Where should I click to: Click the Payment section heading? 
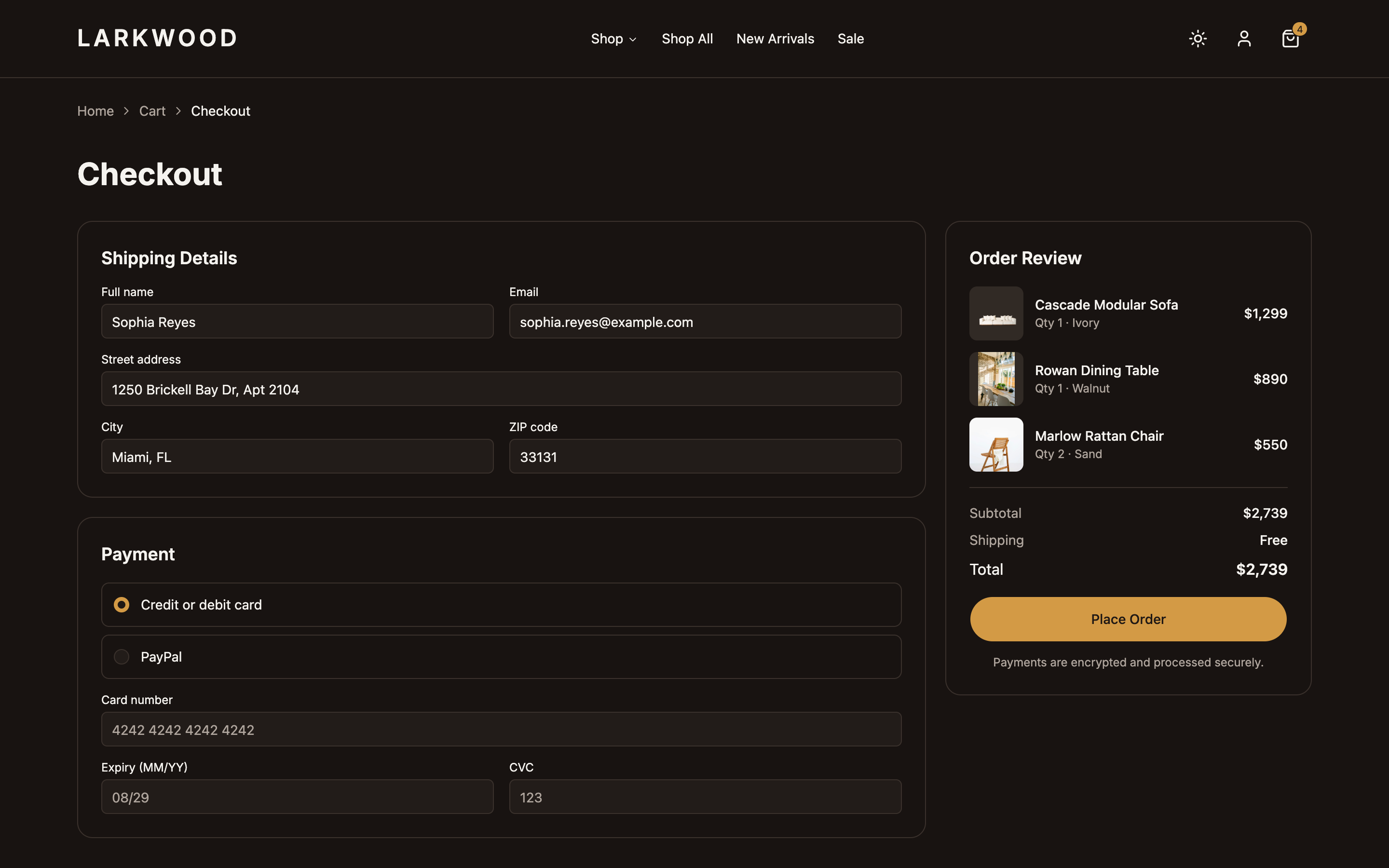pos(138,554)
